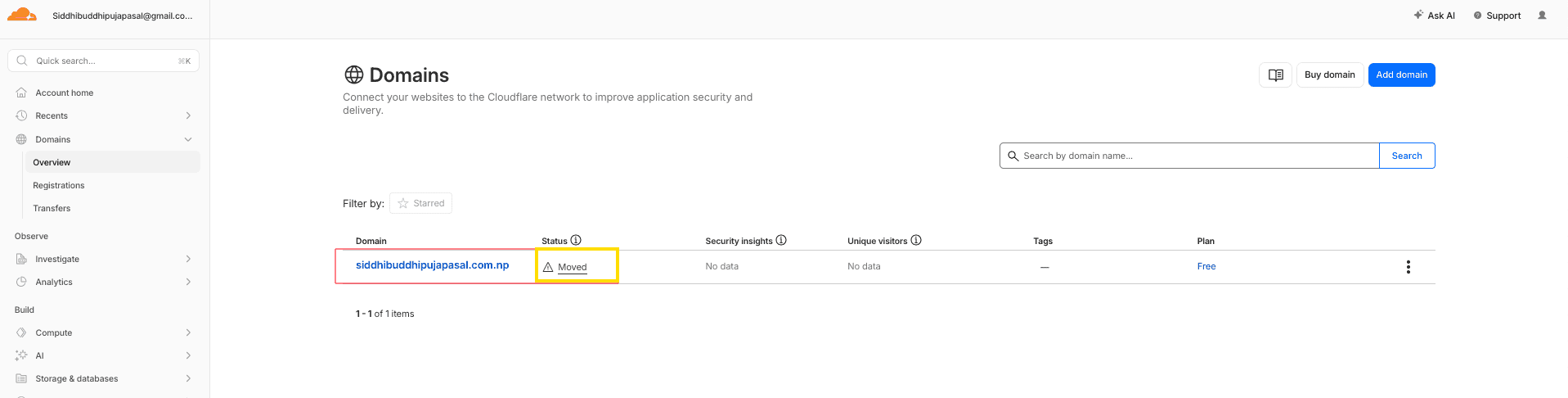
Task: Click Ask AI in top bar
Action: click(x=1435, y=16)
